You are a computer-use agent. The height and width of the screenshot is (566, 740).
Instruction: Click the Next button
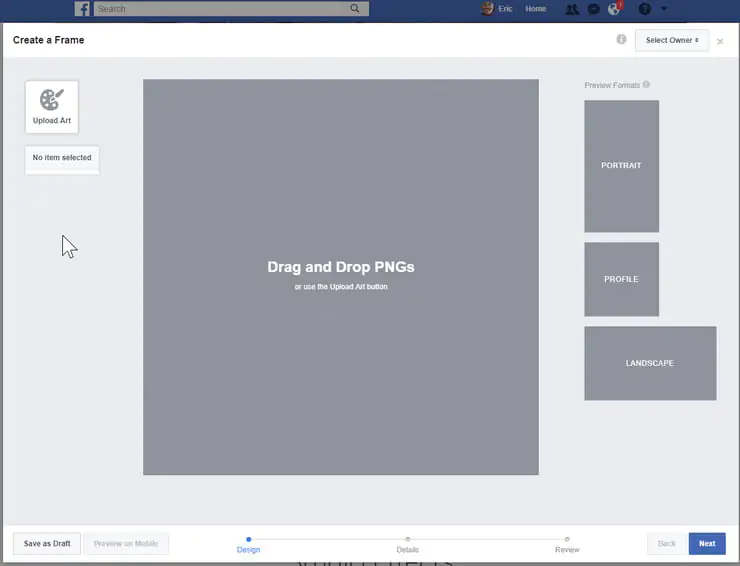707,543
